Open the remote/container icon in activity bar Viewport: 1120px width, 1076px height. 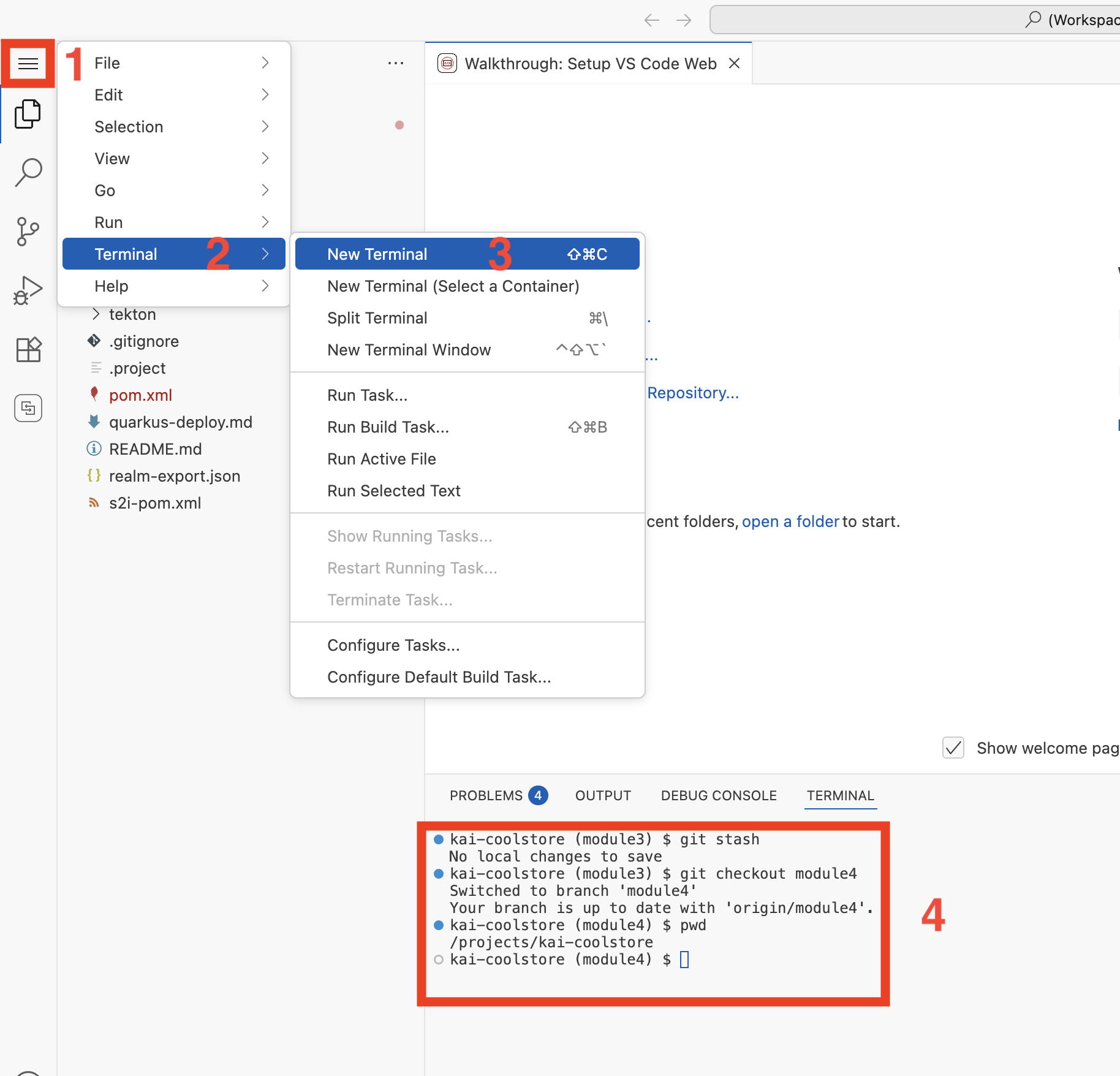pyautogui.click(x=28, y=408)
